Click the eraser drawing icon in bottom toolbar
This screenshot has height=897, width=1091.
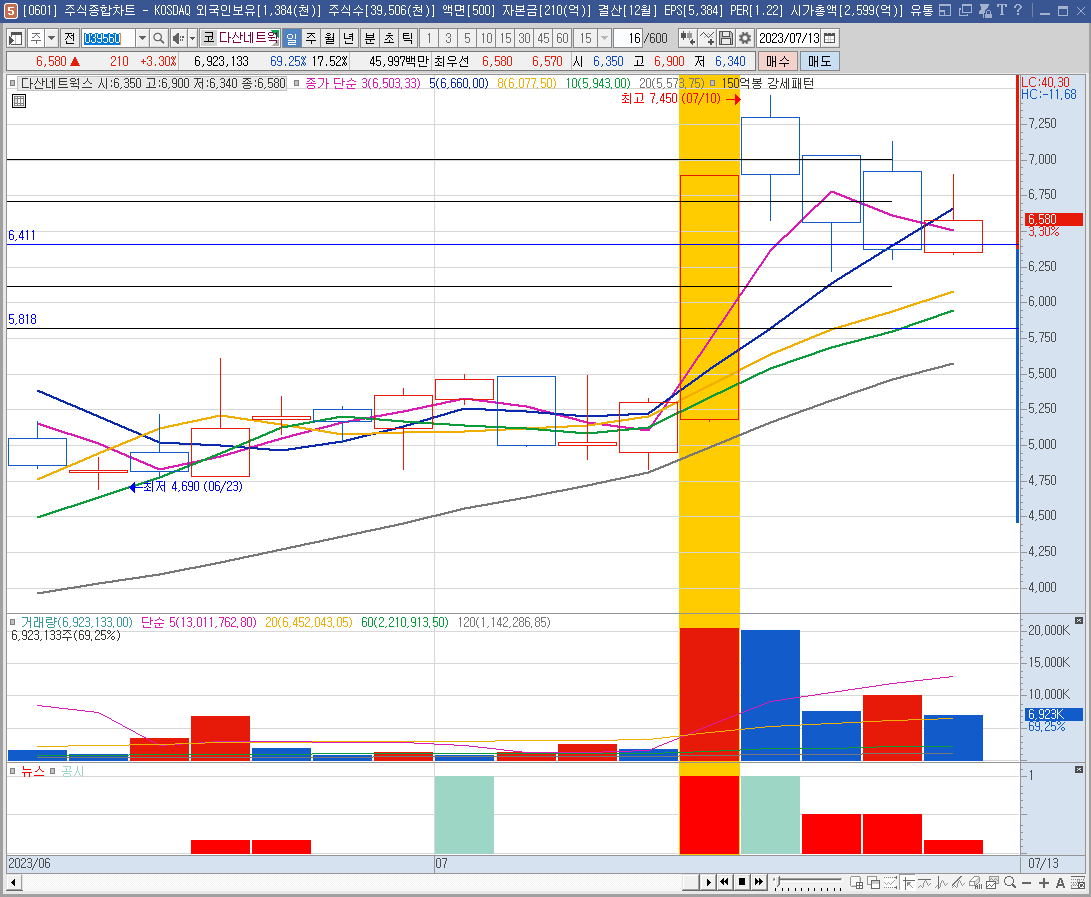(x=975, y=883)
